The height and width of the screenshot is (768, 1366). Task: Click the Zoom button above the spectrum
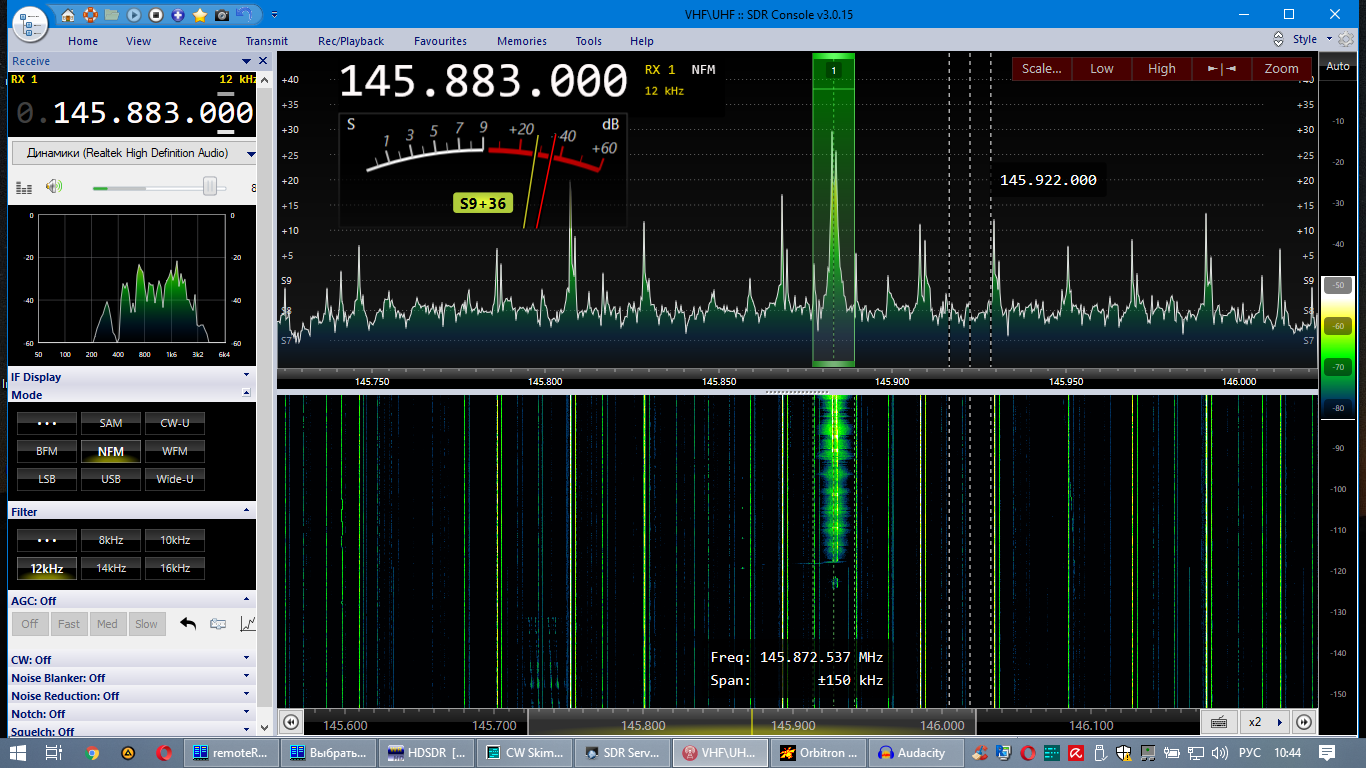tap(1281, 68)
